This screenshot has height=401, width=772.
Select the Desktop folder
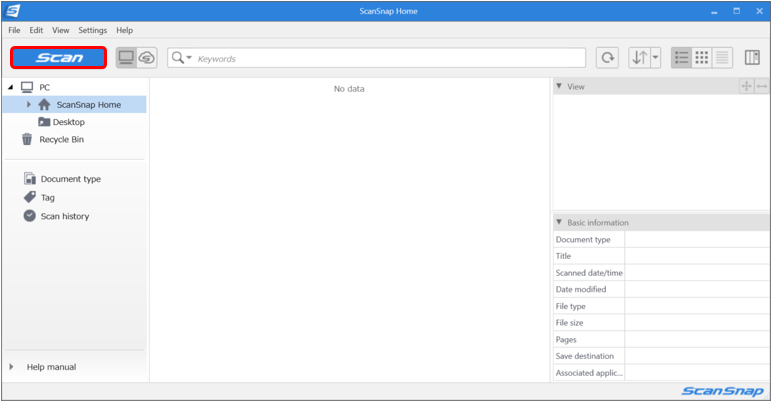[68, 122]
